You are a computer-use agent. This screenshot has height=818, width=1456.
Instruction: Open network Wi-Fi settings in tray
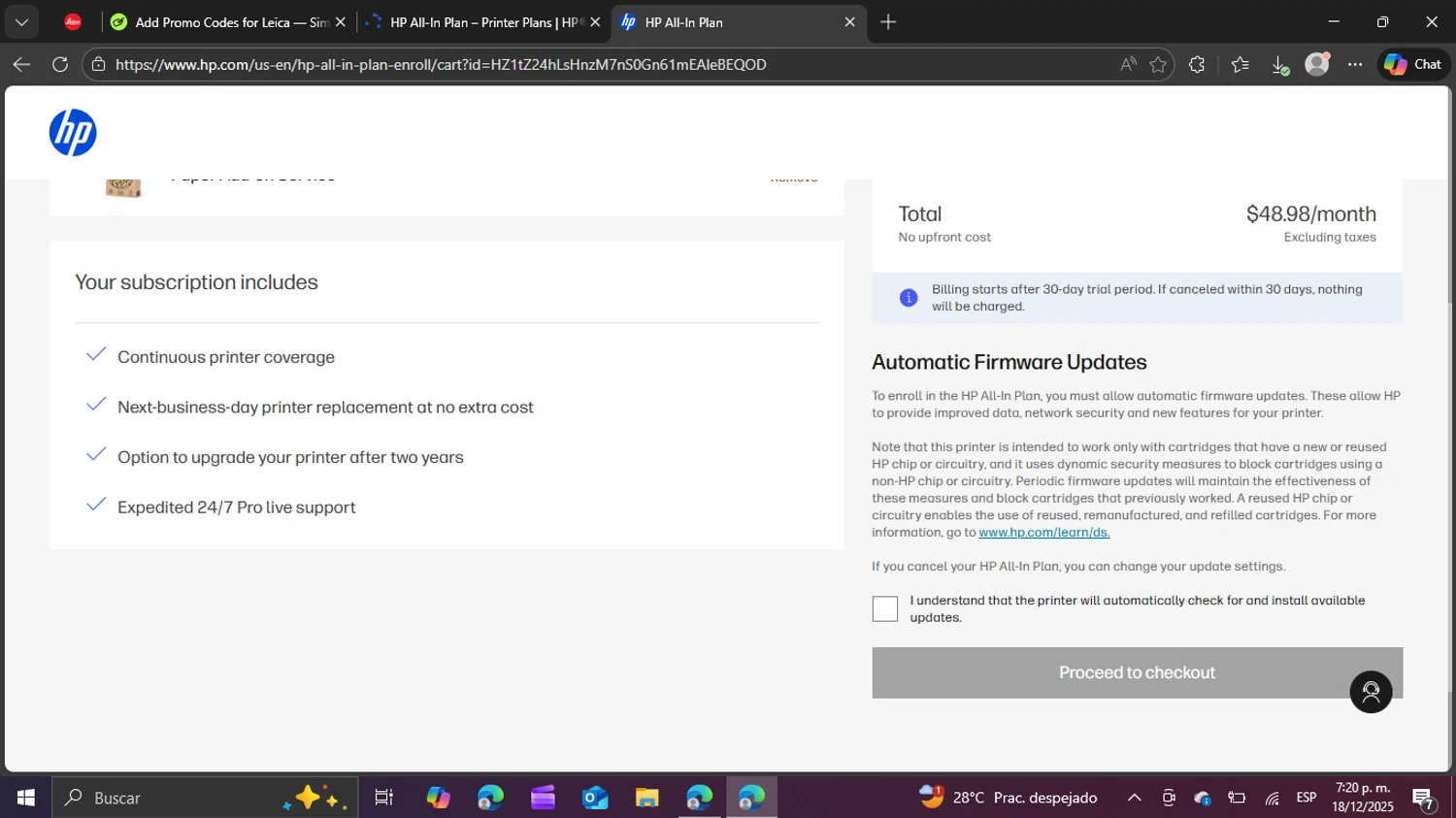coord(1272,798)
